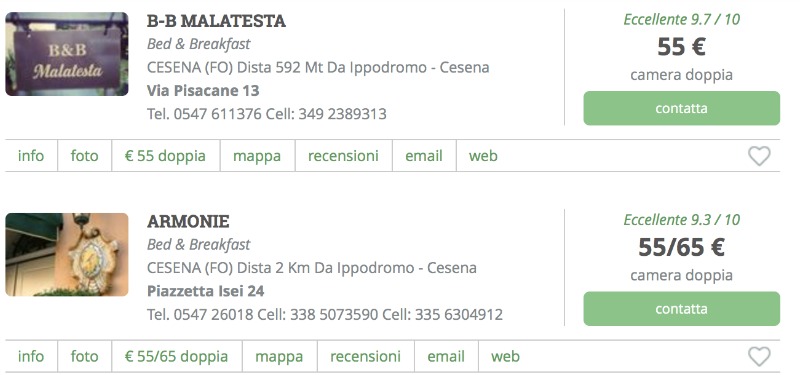Click contatta button for B-B Malatesta
The height and width of the screenshot is (375, 800).
[x=682, y=108]
